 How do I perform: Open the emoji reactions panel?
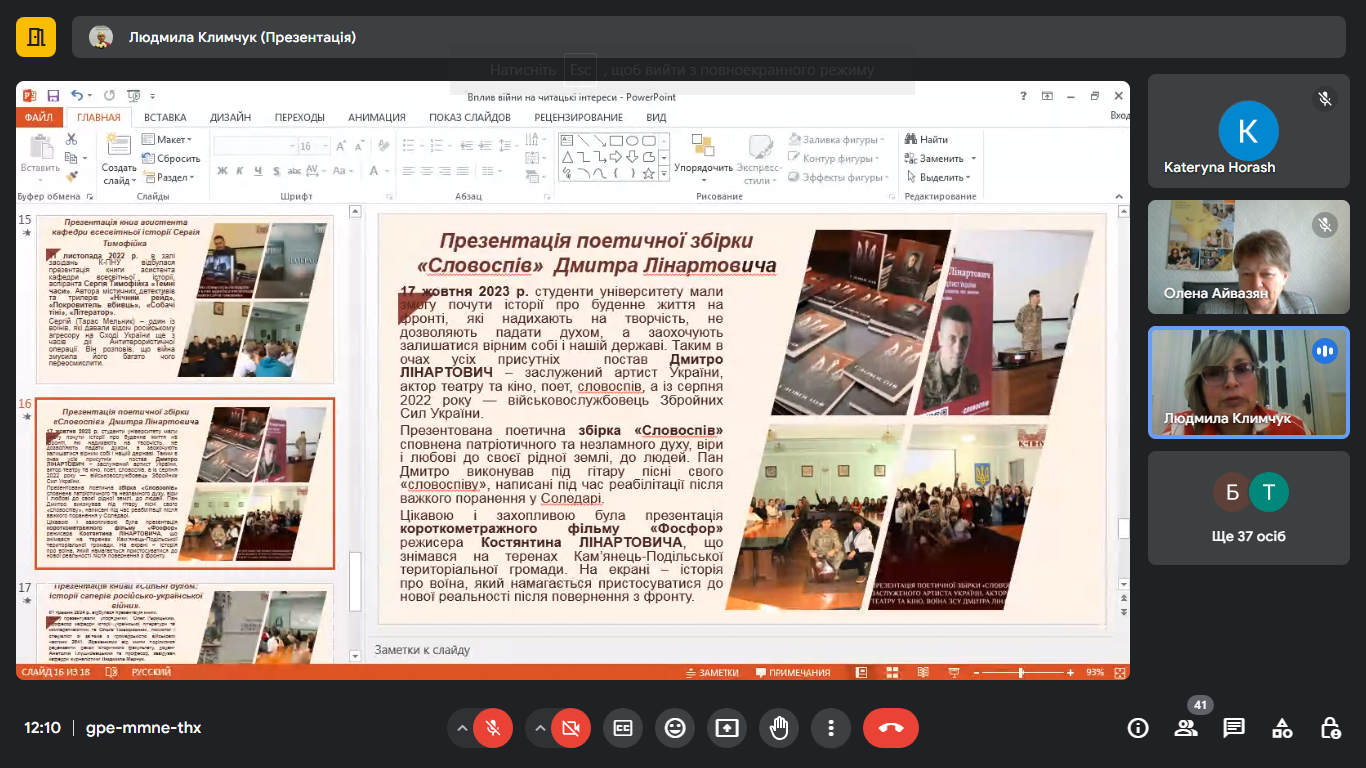[x=675, y=728]
